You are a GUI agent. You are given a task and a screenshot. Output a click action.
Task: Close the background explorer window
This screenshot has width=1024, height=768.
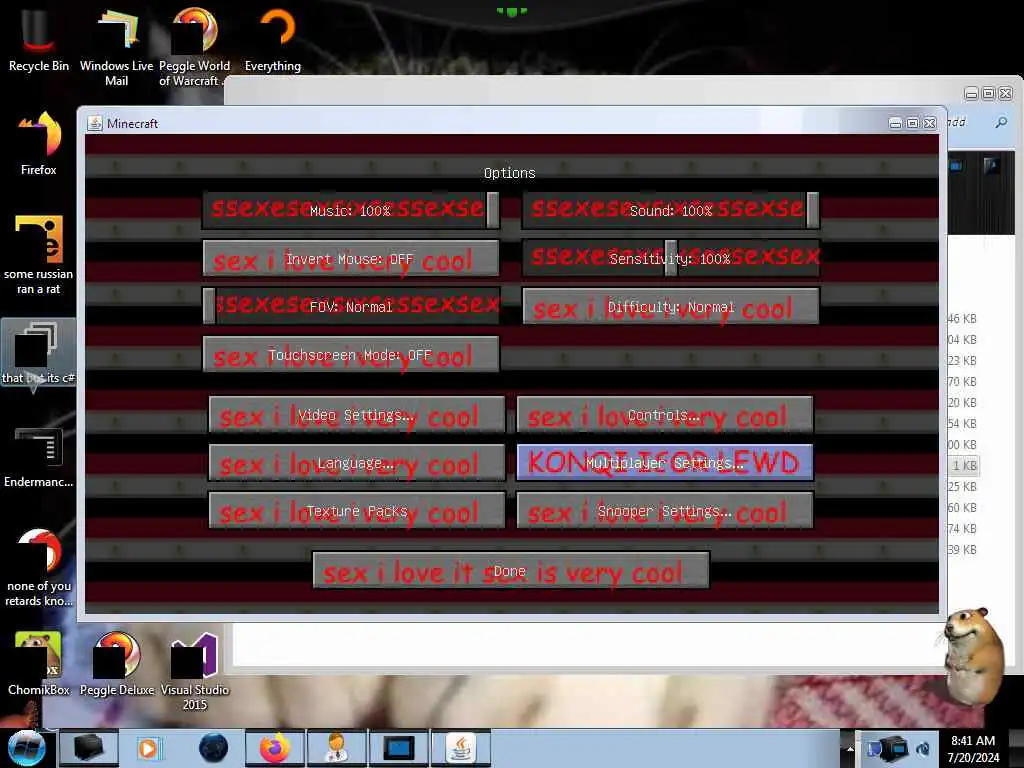(1006, 93)
